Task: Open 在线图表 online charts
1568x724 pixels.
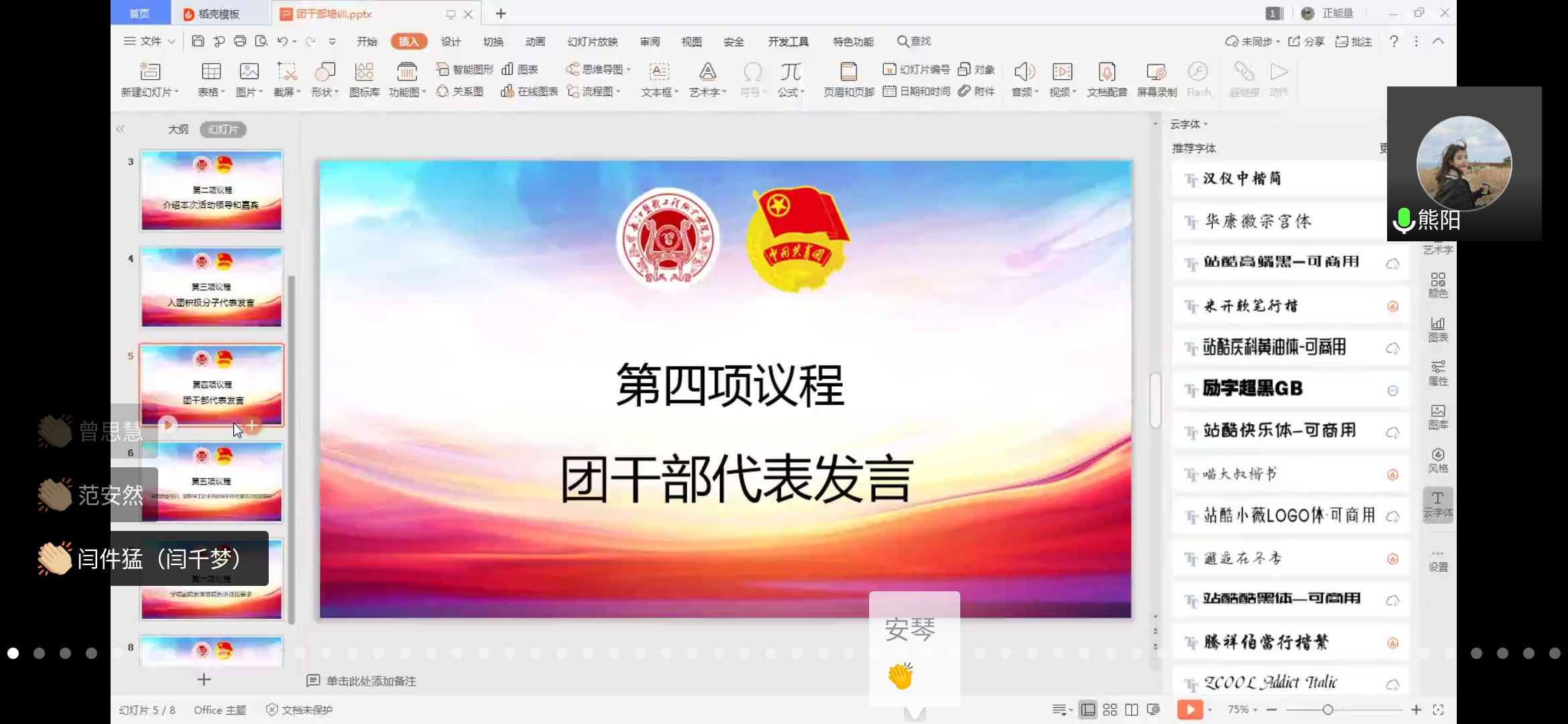Action: [529, 91]
